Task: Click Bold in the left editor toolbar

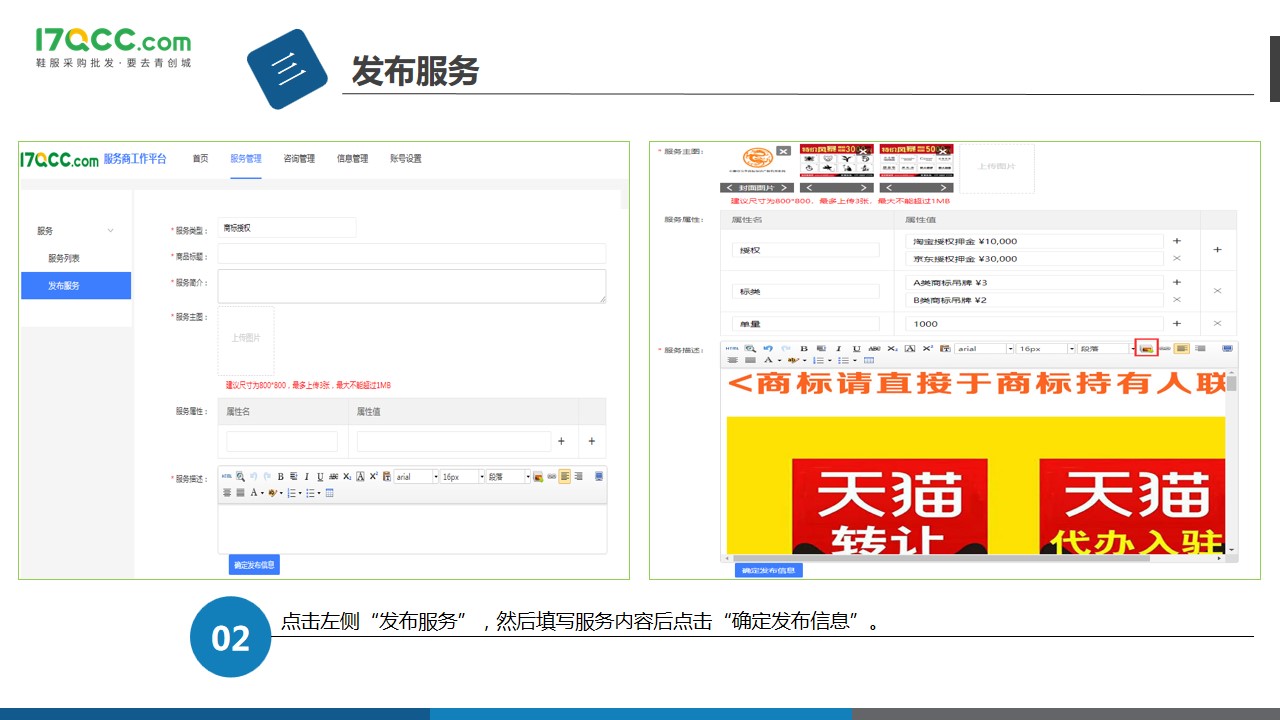Action: [x=281, y=477]
